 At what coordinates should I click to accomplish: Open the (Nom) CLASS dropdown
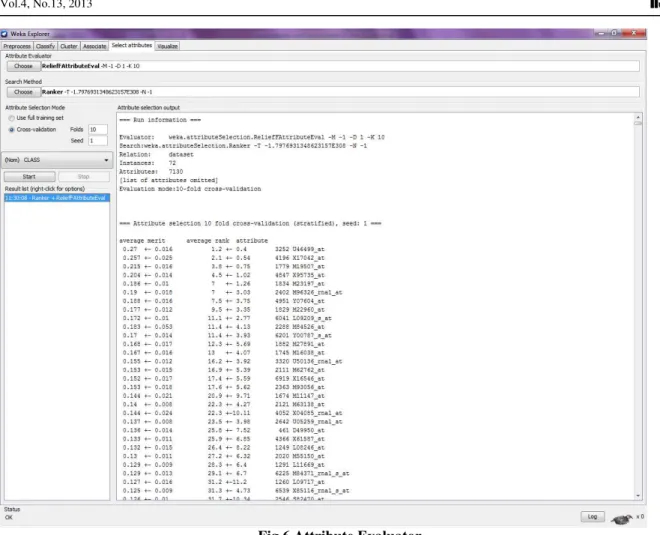coord(57,160)
